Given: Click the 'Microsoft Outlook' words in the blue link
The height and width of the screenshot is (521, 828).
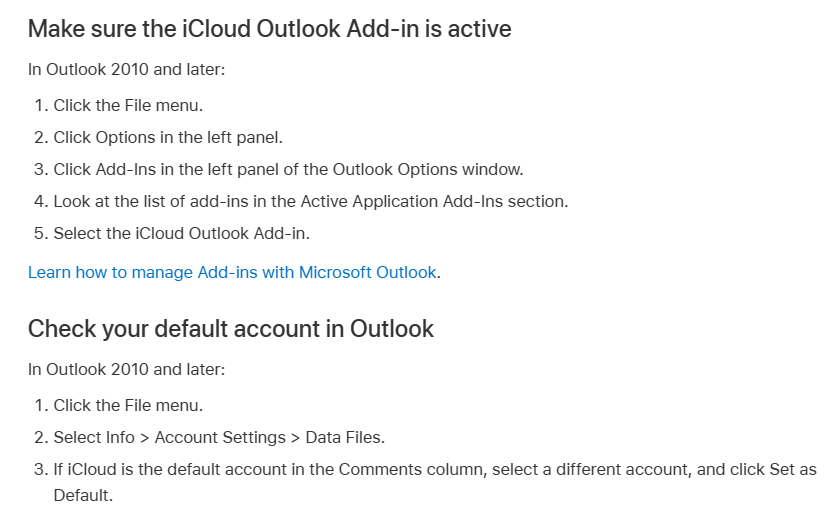Looking at the screenshot, I should [x=368, y=272].
